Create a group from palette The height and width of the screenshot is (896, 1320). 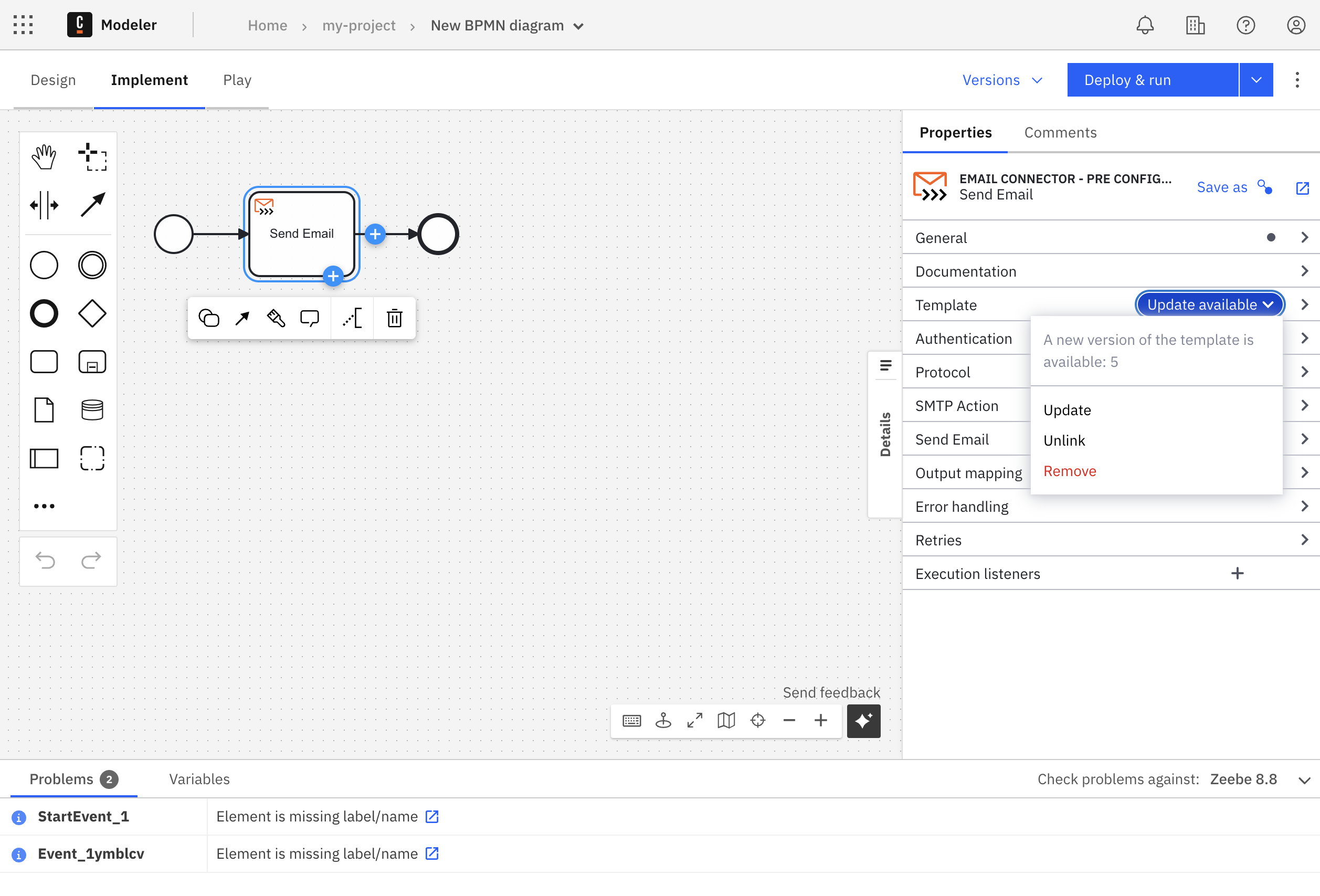tap(92, 459)
